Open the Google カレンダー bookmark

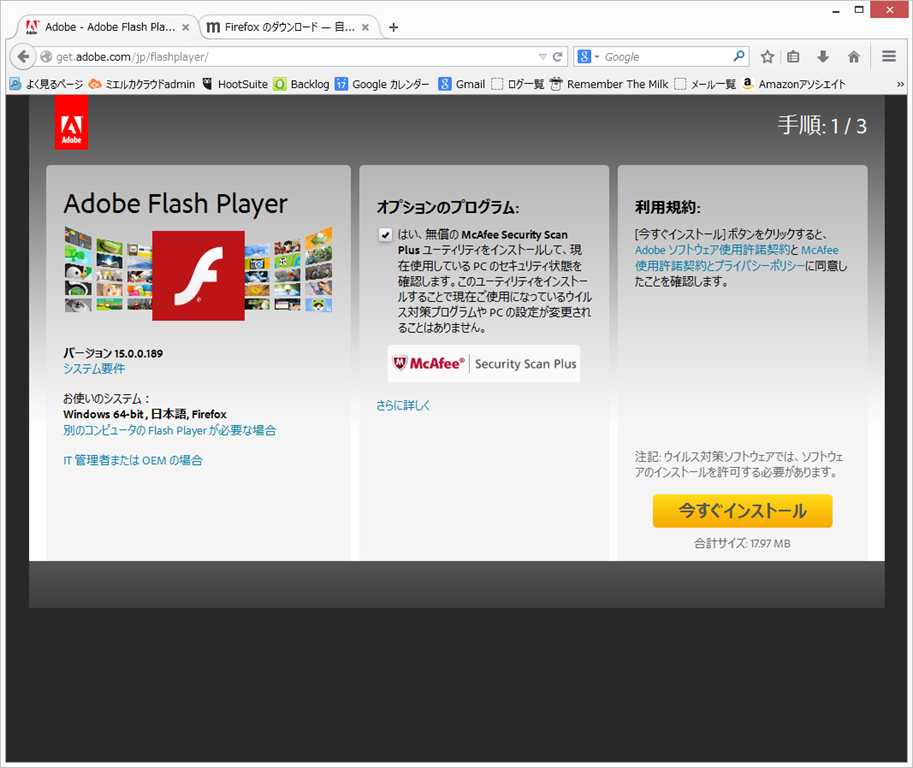382,84
